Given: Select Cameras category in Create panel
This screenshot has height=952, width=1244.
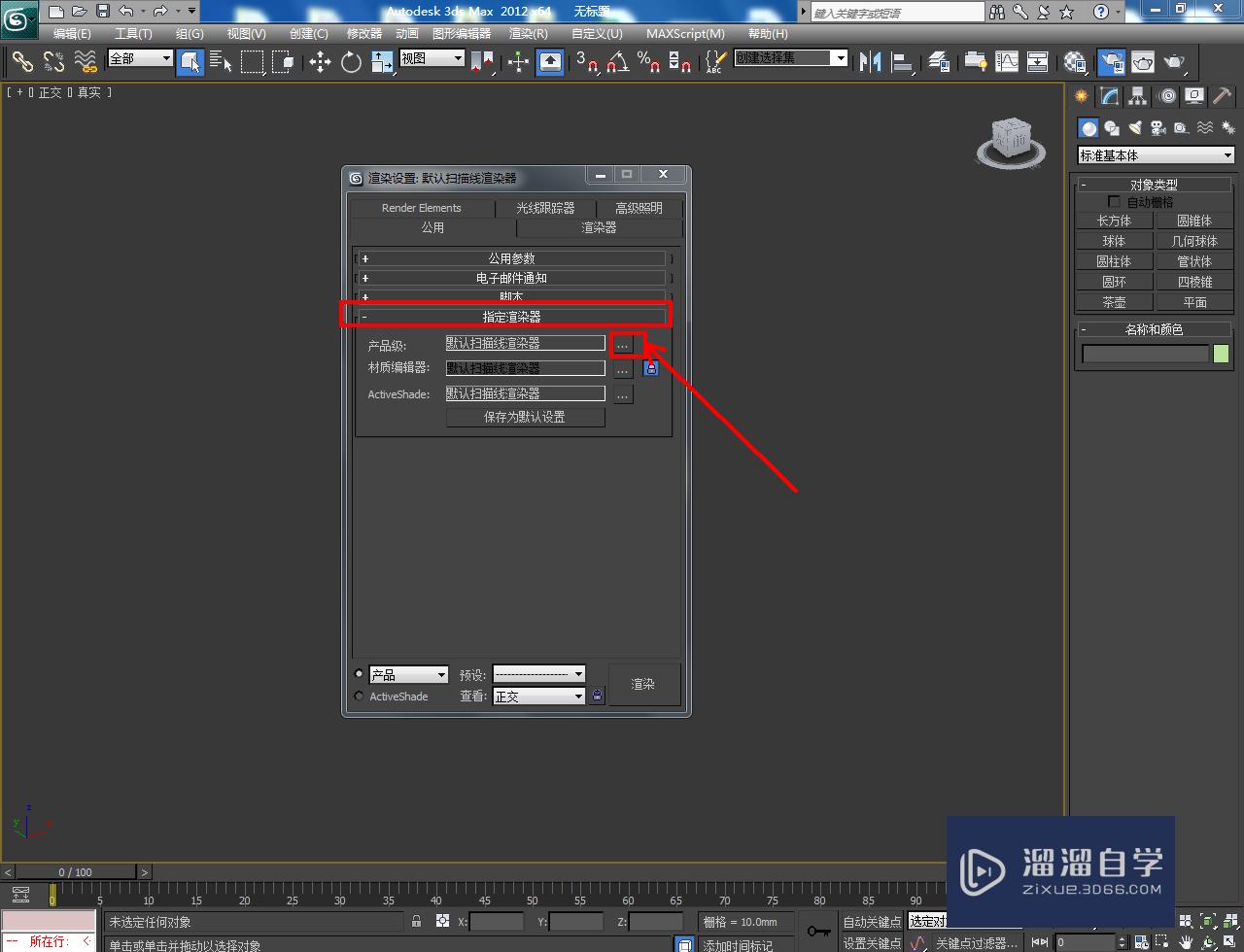Looking at the screenshot, I should (1158, 128).
